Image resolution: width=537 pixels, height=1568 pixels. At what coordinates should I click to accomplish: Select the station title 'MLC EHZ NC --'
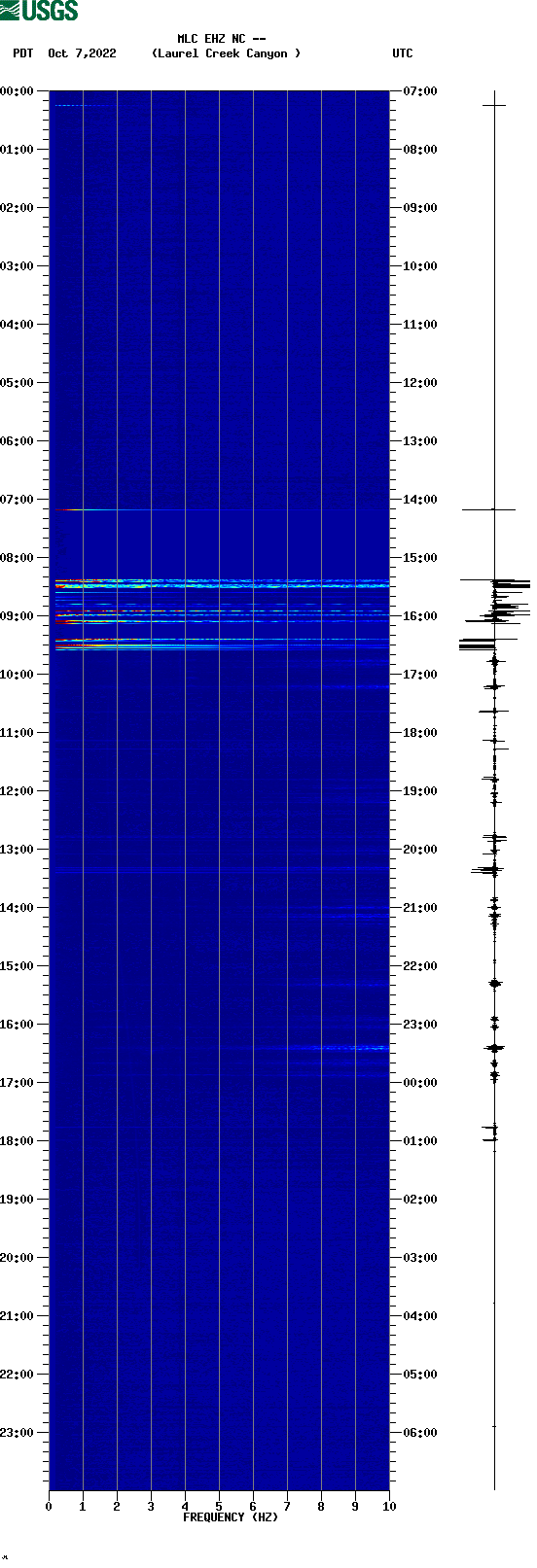(222, 39)
